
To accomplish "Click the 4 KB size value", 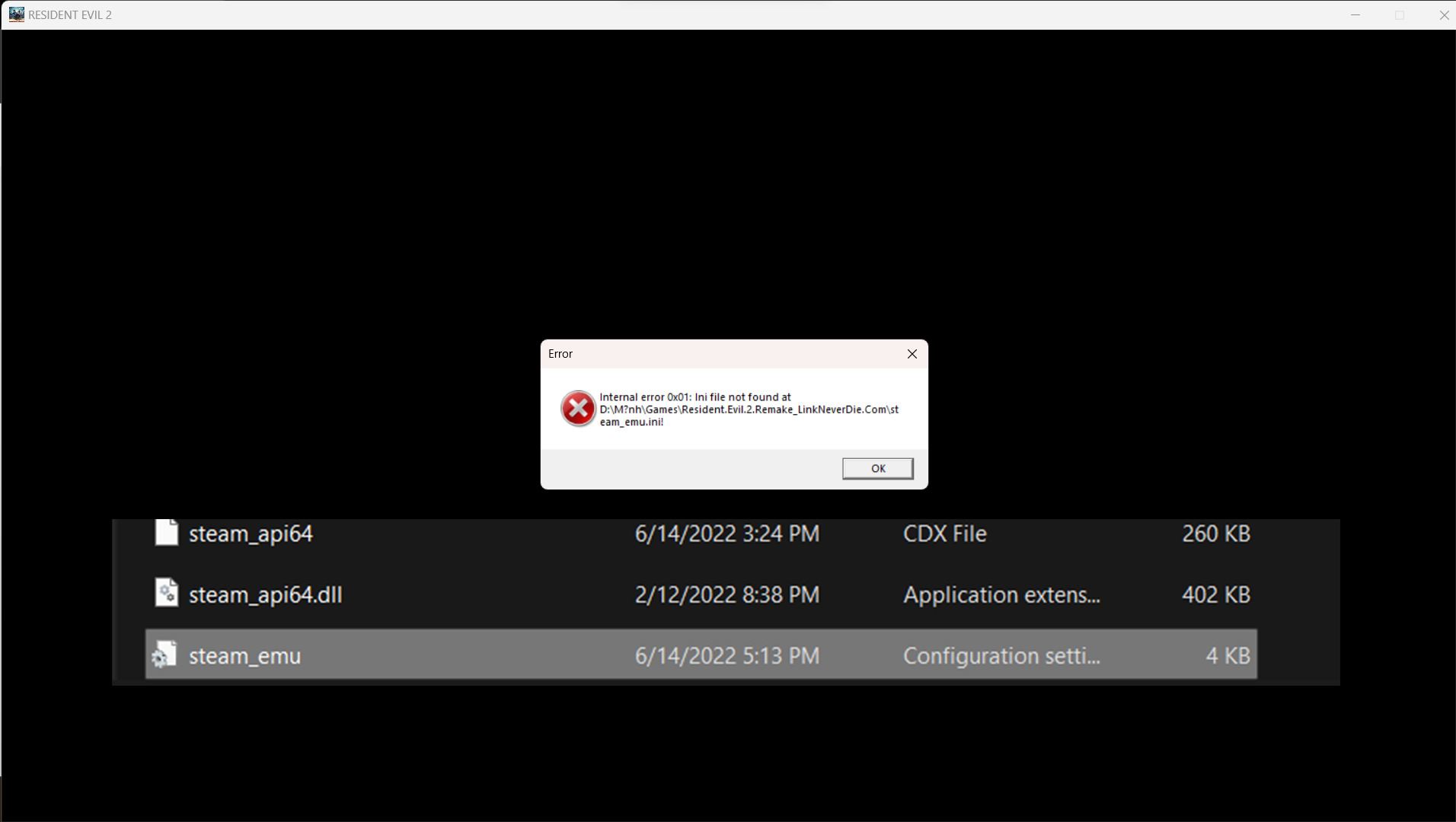I will pyautogui.click(x=1228, y=655).
